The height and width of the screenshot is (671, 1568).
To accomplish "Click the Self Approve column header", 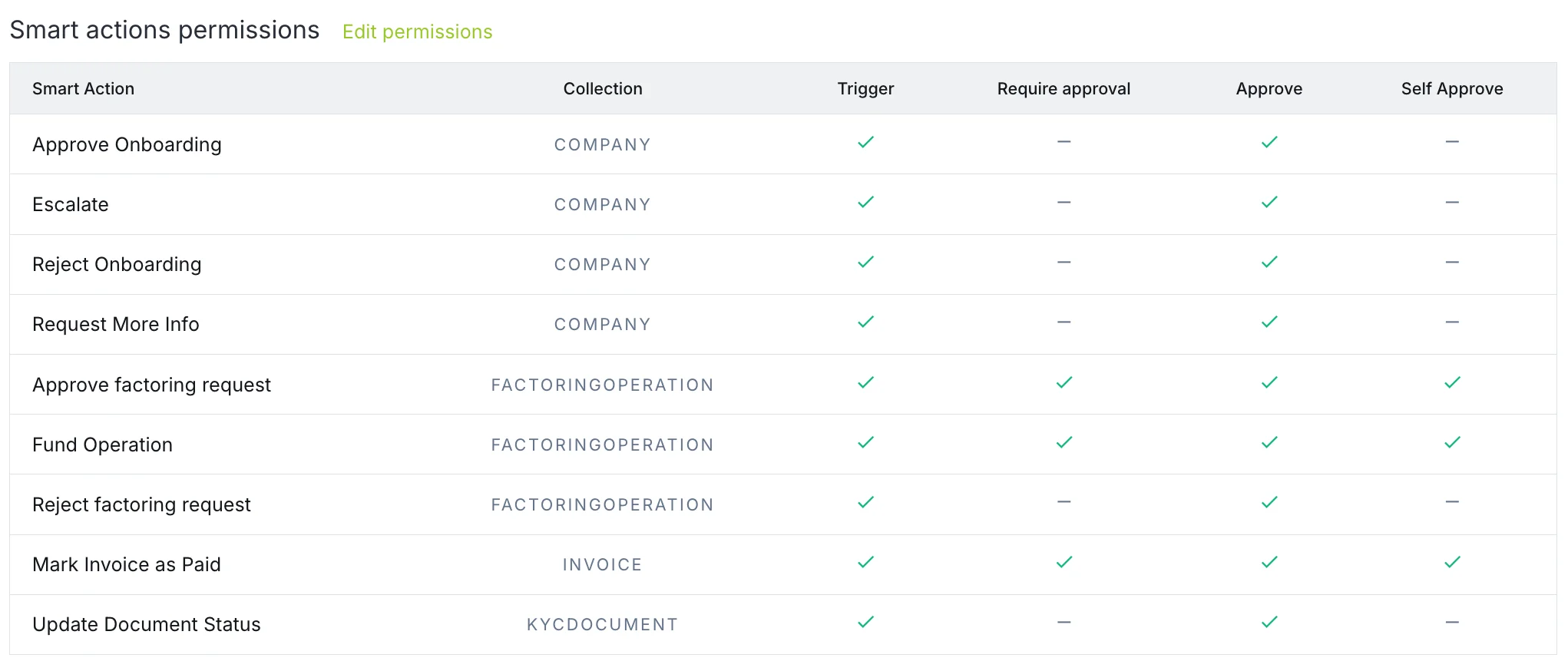I will 1452,88.
